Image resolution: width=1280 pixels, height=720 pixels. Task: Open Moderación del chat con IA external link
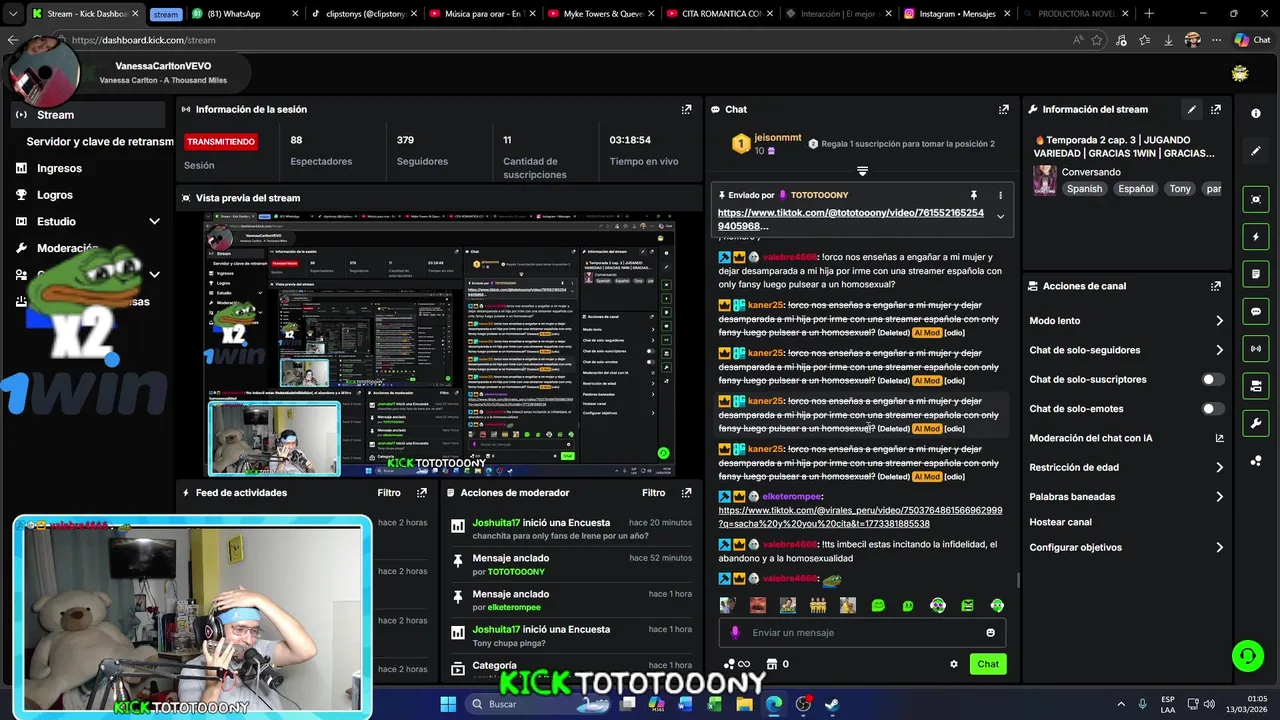pyautogui.click(x=1219, y=438)
